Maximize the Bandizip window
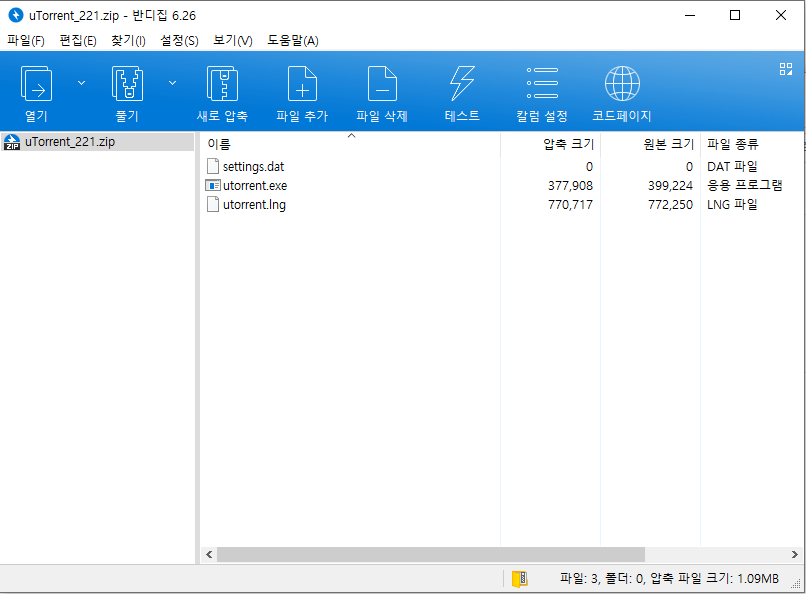Viewport: 806px width, 594px height. pyautogui.click(x=735, y=15)
